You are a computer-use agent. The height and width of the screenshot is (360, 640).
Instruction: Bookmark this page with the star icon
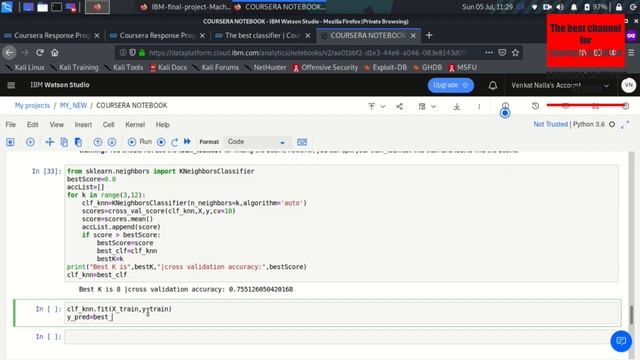coord(516,53)
